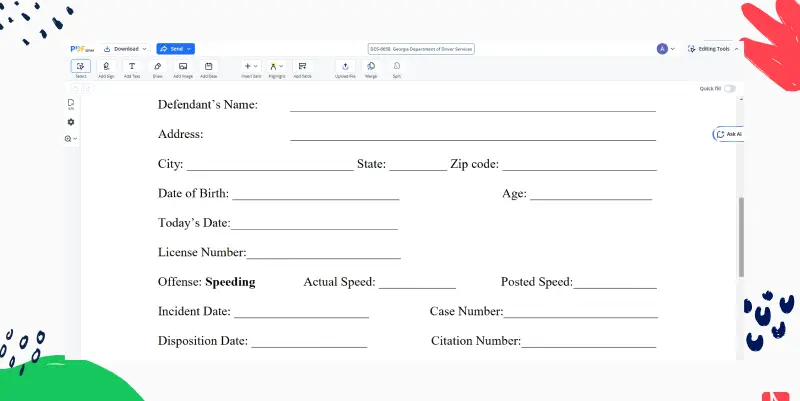Select the Draw pencil tool
The width and height of the screenshot is (800, 401).
click(158, 66)
